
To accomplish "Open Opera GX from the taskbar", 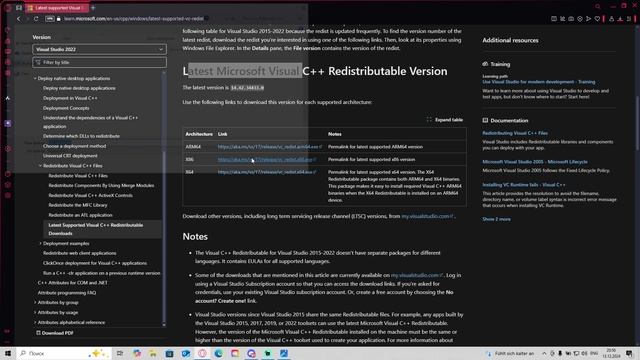I will pyautogui.click(x=202, y=353).
